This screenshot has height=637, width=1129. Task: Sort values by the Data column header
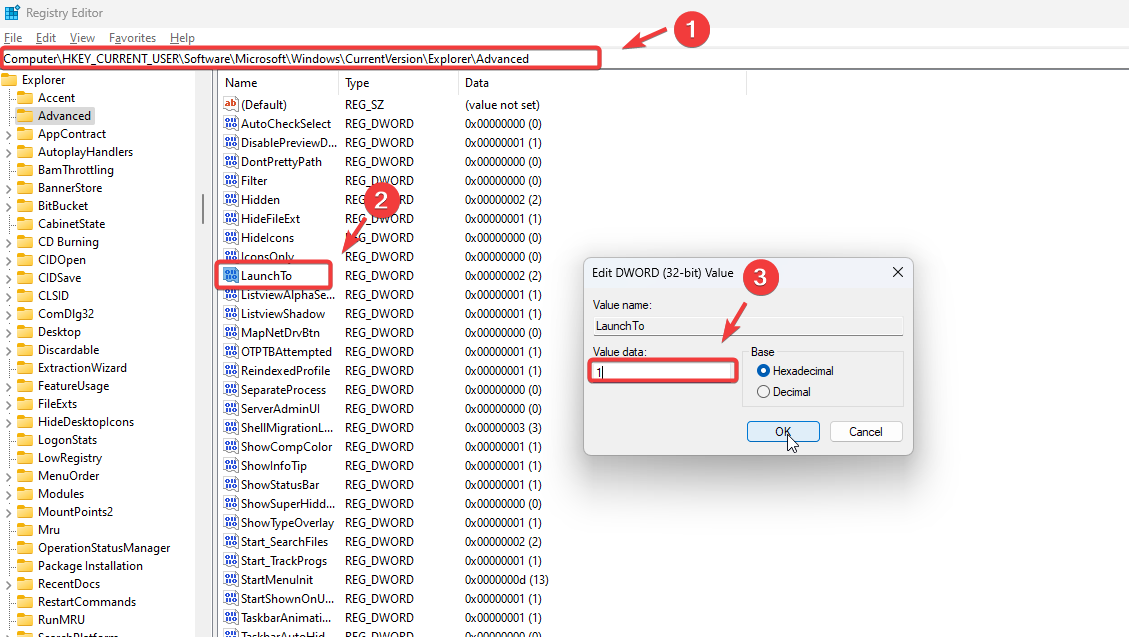[602, 83]
